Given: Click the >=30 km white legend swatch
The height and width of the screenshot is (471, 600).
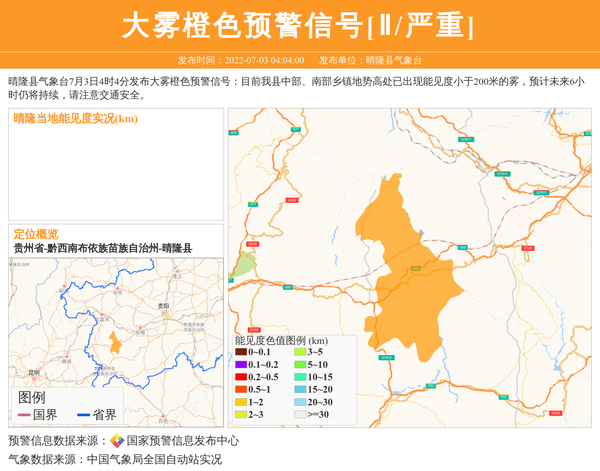Looking at the screenshot, I should click(300, 414).
